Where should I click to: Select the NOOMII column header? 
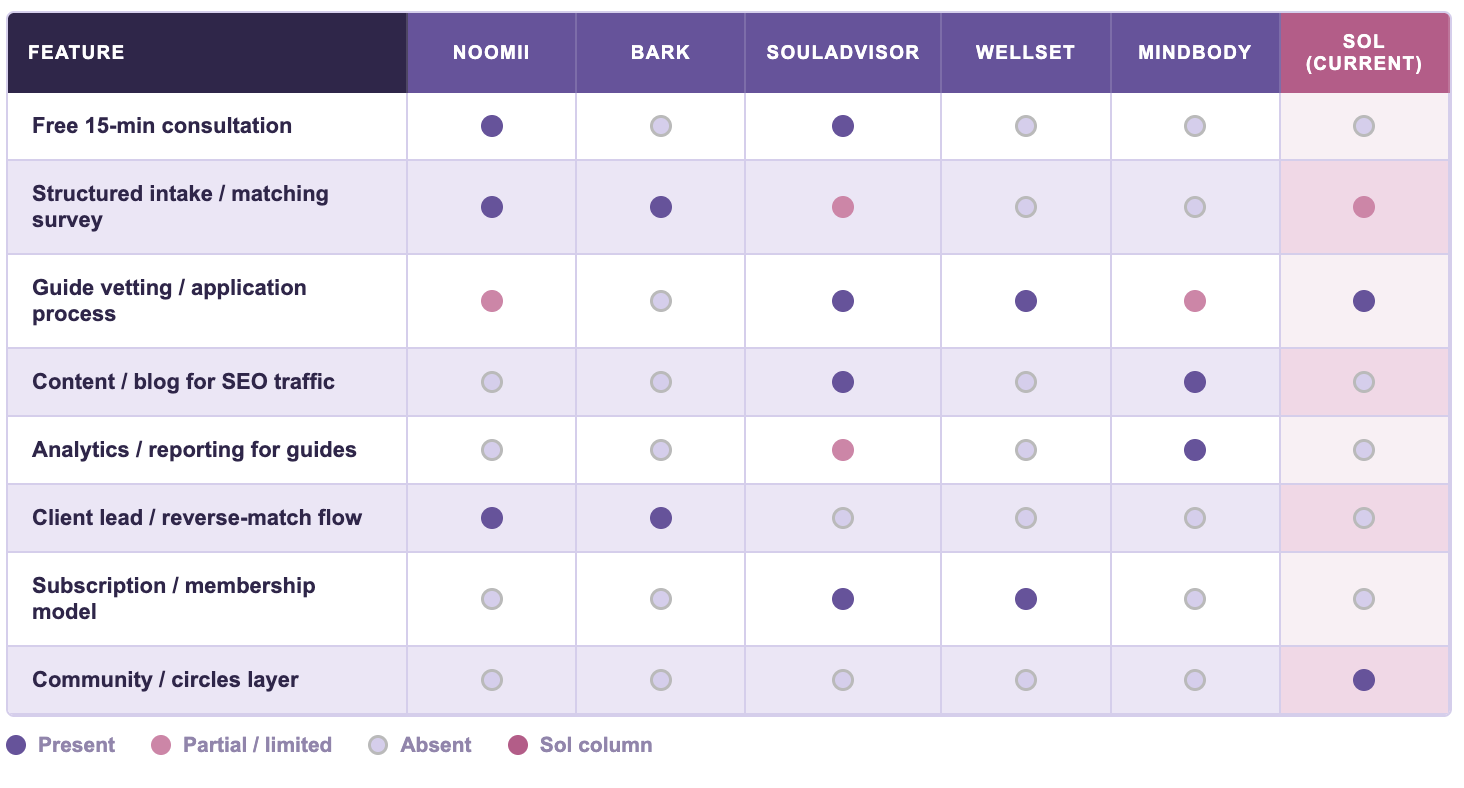pyautogui.click(x=491, y=53)
